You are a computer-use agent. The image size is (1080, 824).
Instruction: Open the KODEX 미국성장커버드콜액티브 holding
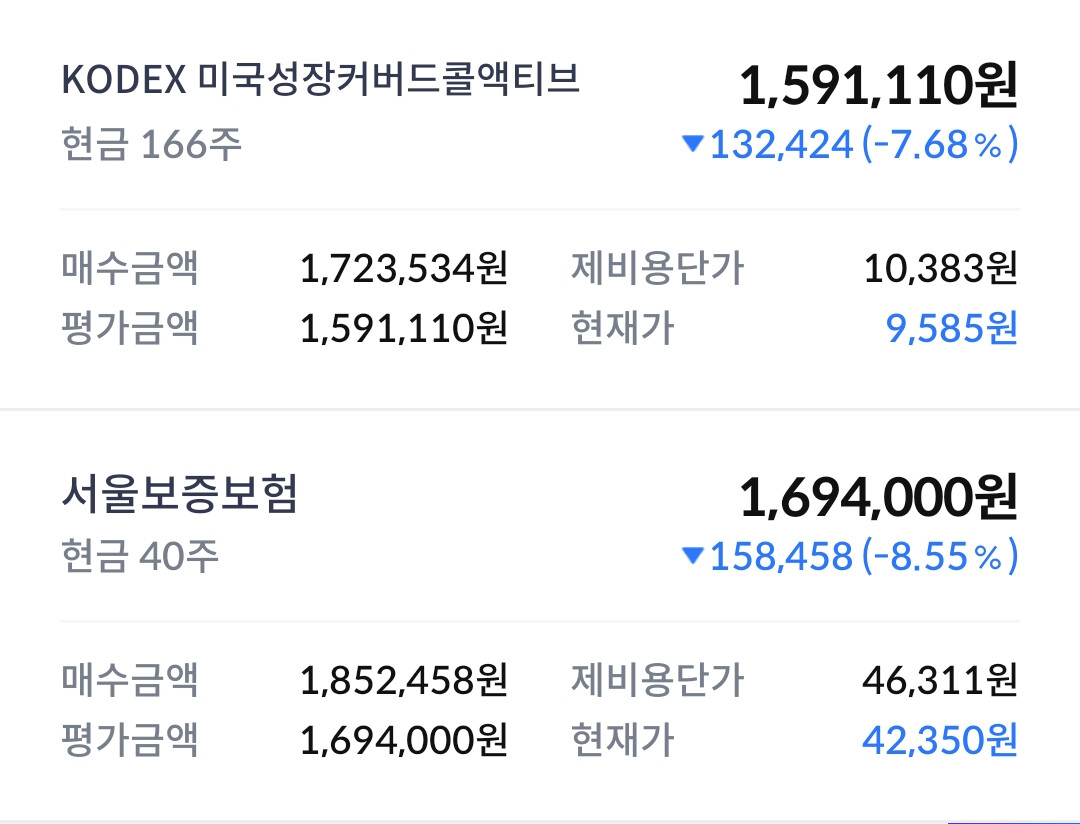point(320,79)
